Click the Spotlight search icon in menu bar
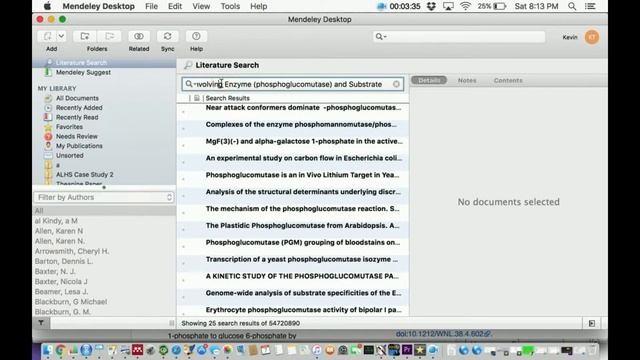640x360 pixels. point(572,6)
